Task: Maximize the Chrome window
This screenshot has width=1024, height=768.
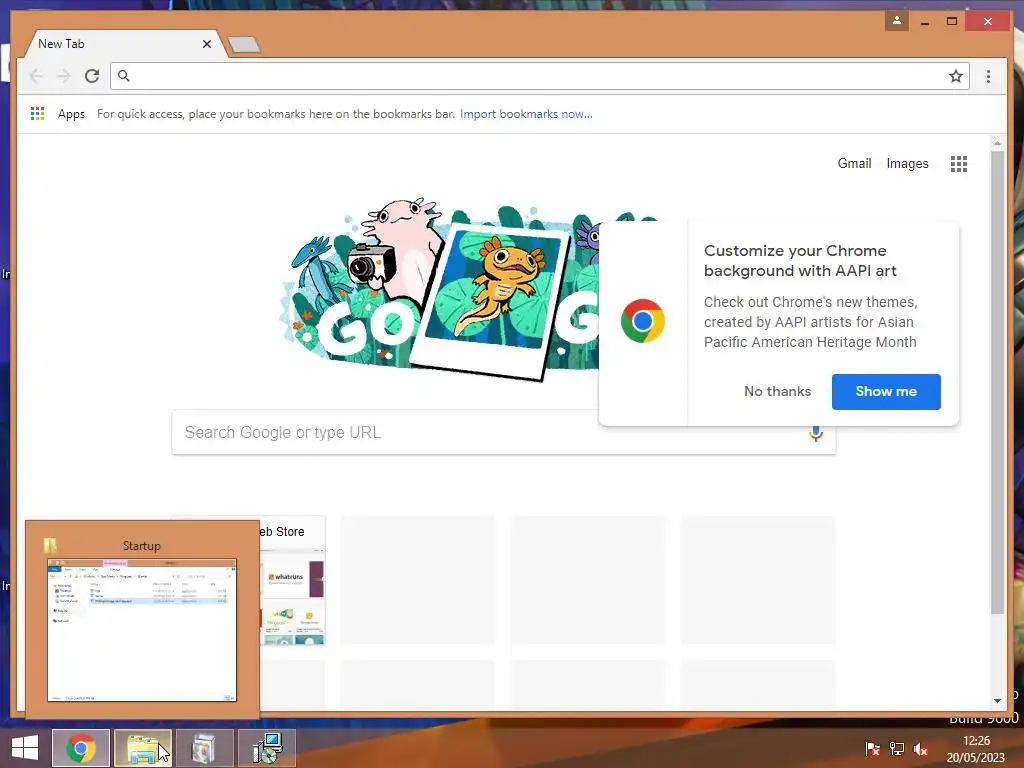Action: (x=952, y=22)
